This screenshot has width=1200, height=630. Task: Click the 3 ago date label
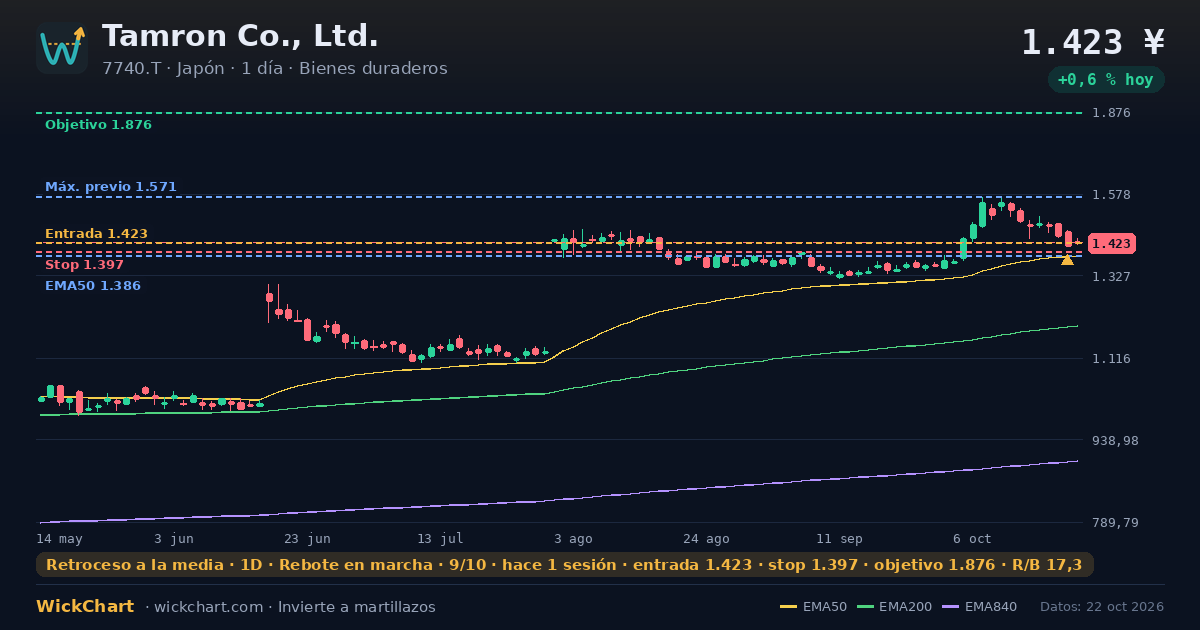(x=573, y=539)
